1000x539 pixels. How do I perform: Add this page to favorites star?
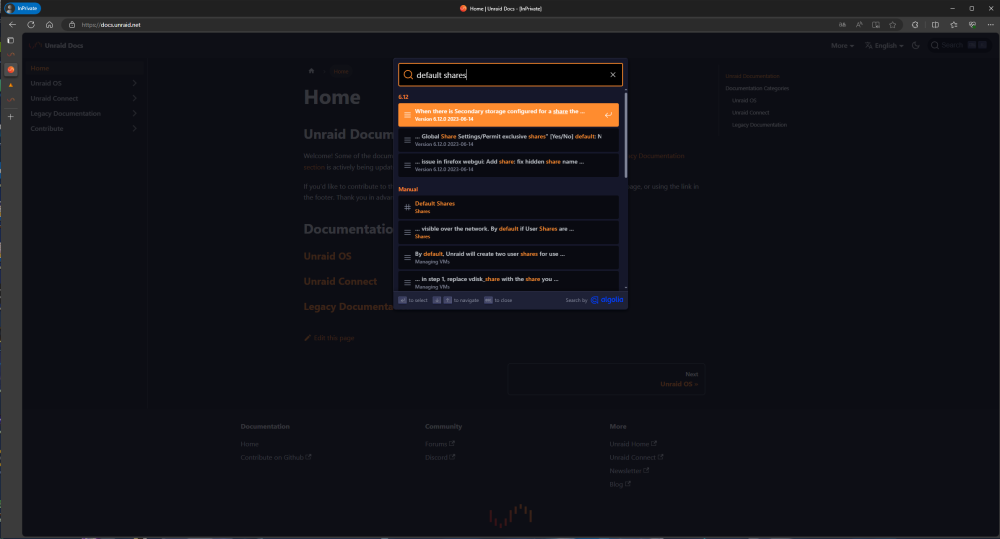(892, 24)
